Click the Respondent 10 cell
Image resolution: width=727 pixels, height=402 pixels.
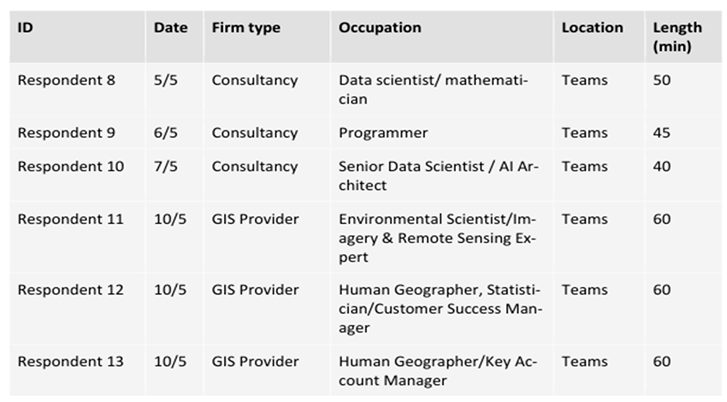click(70, 166)
